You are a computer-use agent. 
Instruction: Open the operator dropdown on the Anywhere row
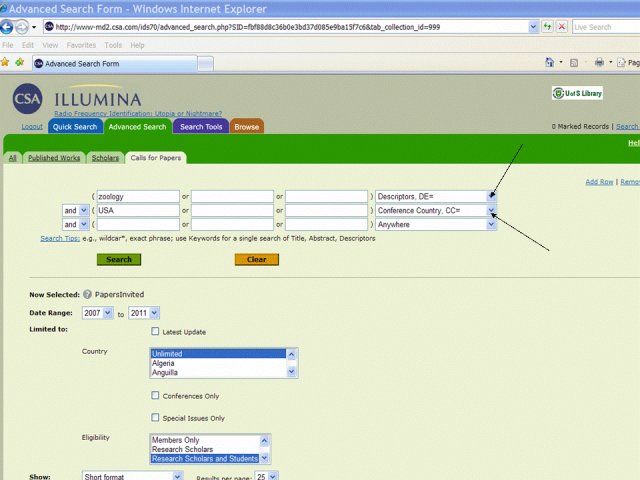[x=84, y=224]
